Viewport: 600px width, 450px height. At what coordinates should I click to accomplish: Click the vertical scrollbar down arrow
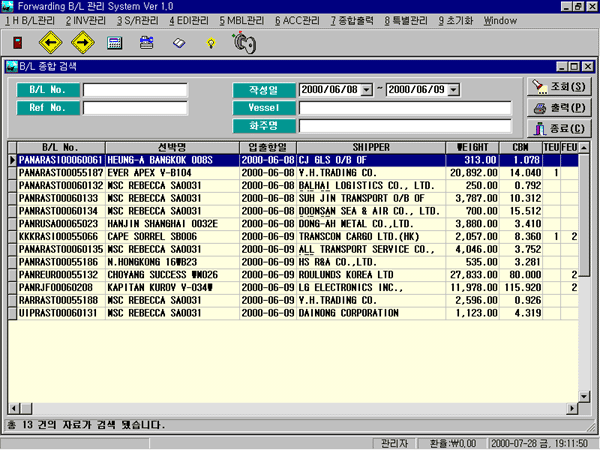pyautogui.click(x=584, y=396)
